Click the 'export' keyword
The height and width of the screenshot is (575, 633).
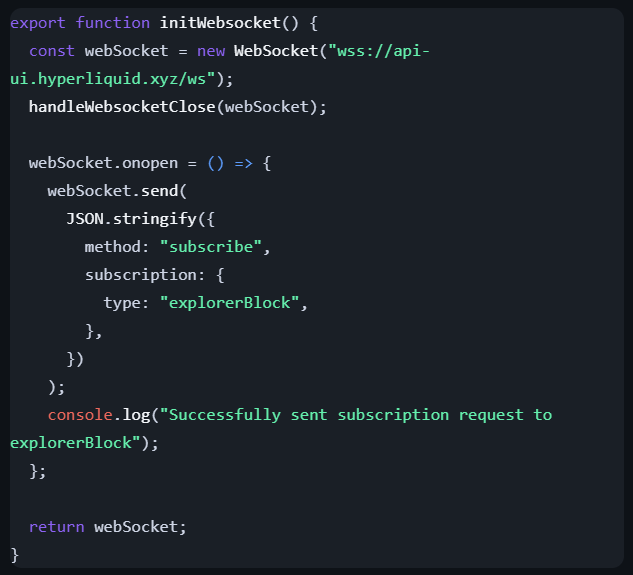38,23
